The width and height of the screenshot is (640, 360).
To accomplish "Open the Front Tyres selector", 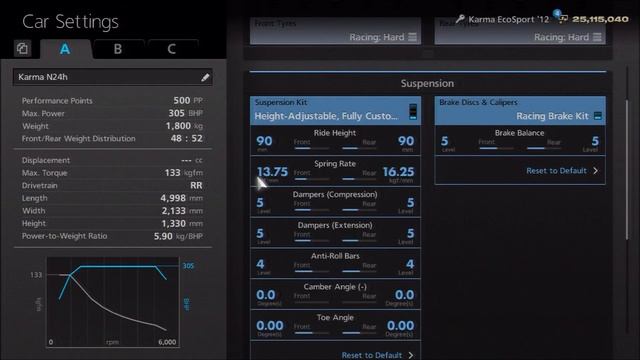I will [336, 31].
